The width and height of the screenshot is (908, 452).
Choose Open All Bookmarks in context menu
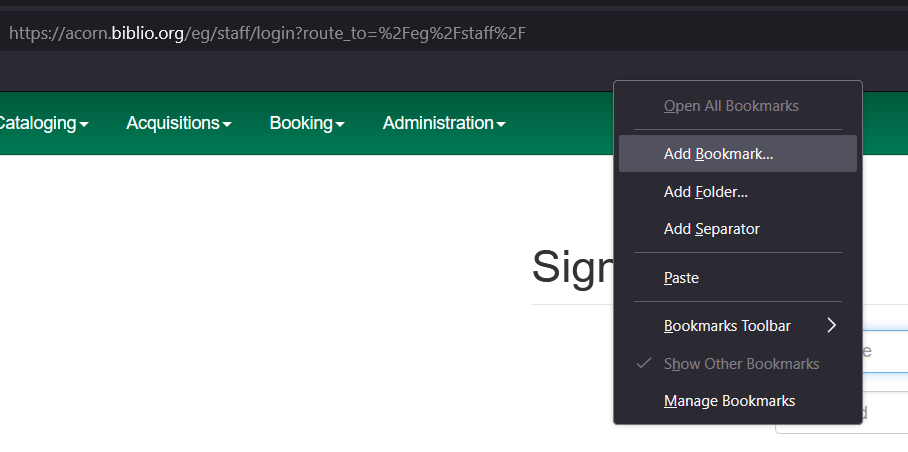[x=731, y=106]
